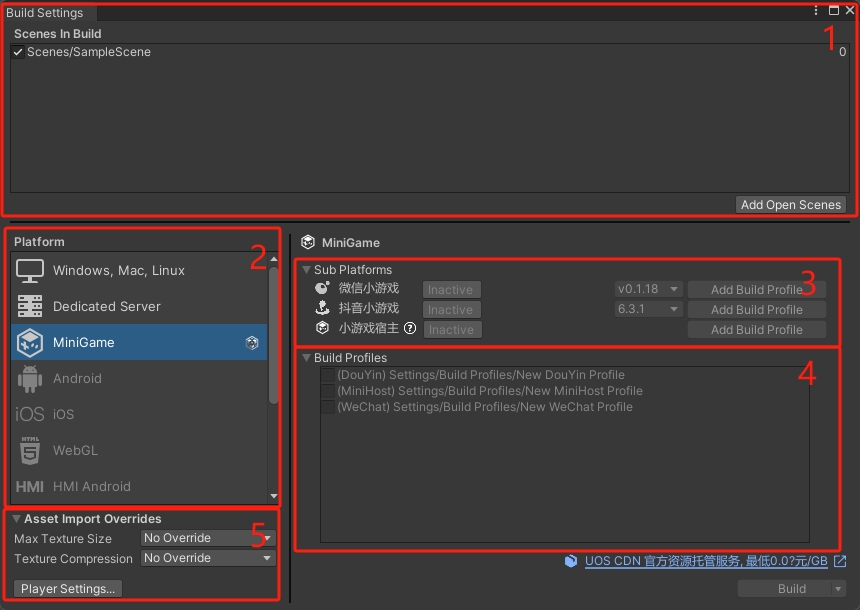Choose the iOS platform icon
The image size is (860, 610).
[x=30, y=415]
